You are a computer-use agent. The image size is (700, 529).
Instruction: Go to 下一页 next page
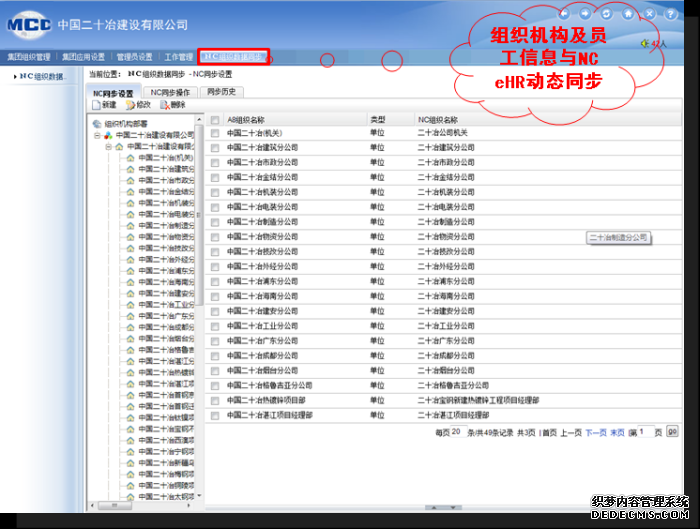coord(596,433)
